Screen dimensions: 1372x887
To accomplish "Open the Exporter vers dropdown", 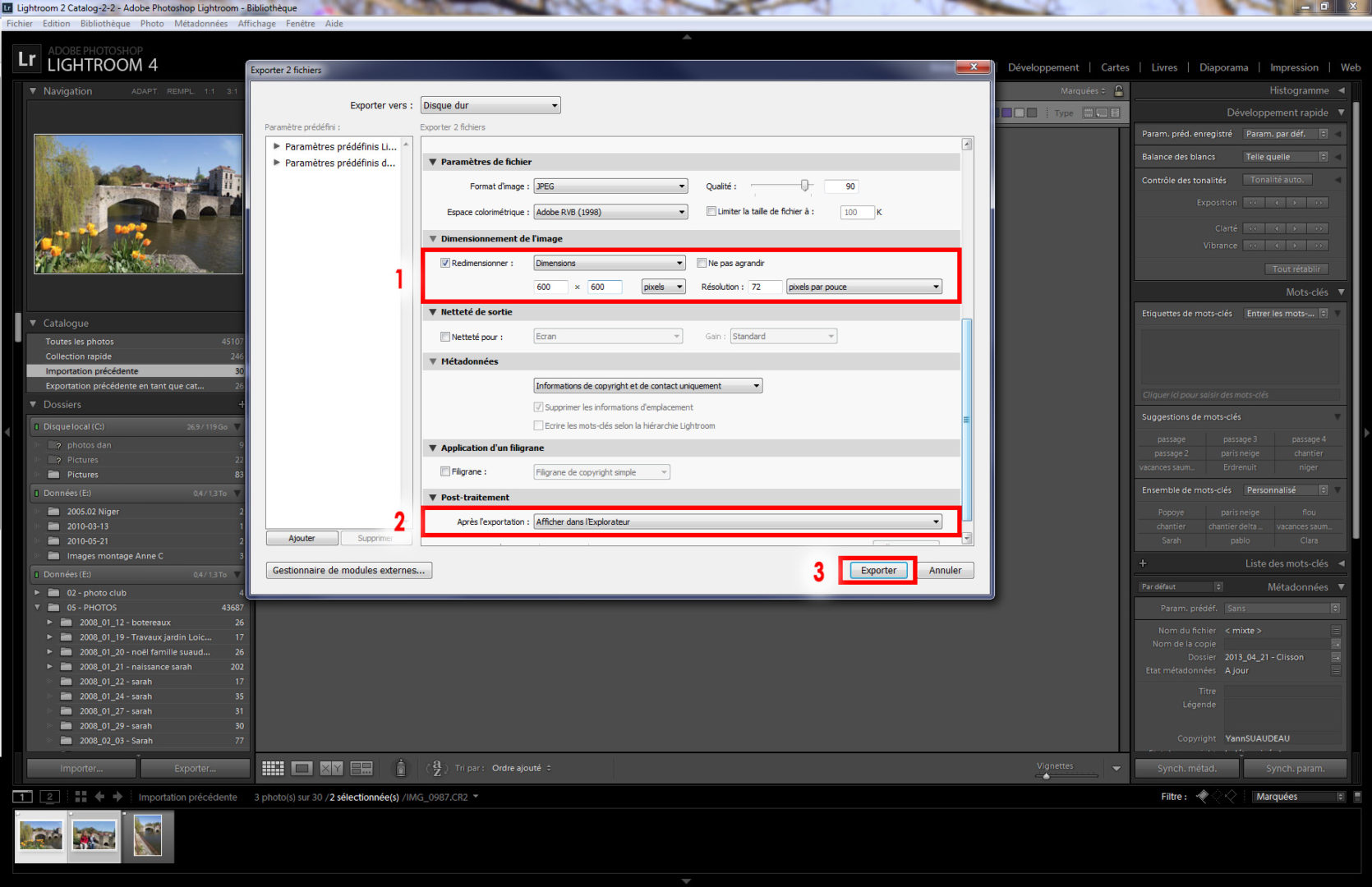I will pos(490,105).
